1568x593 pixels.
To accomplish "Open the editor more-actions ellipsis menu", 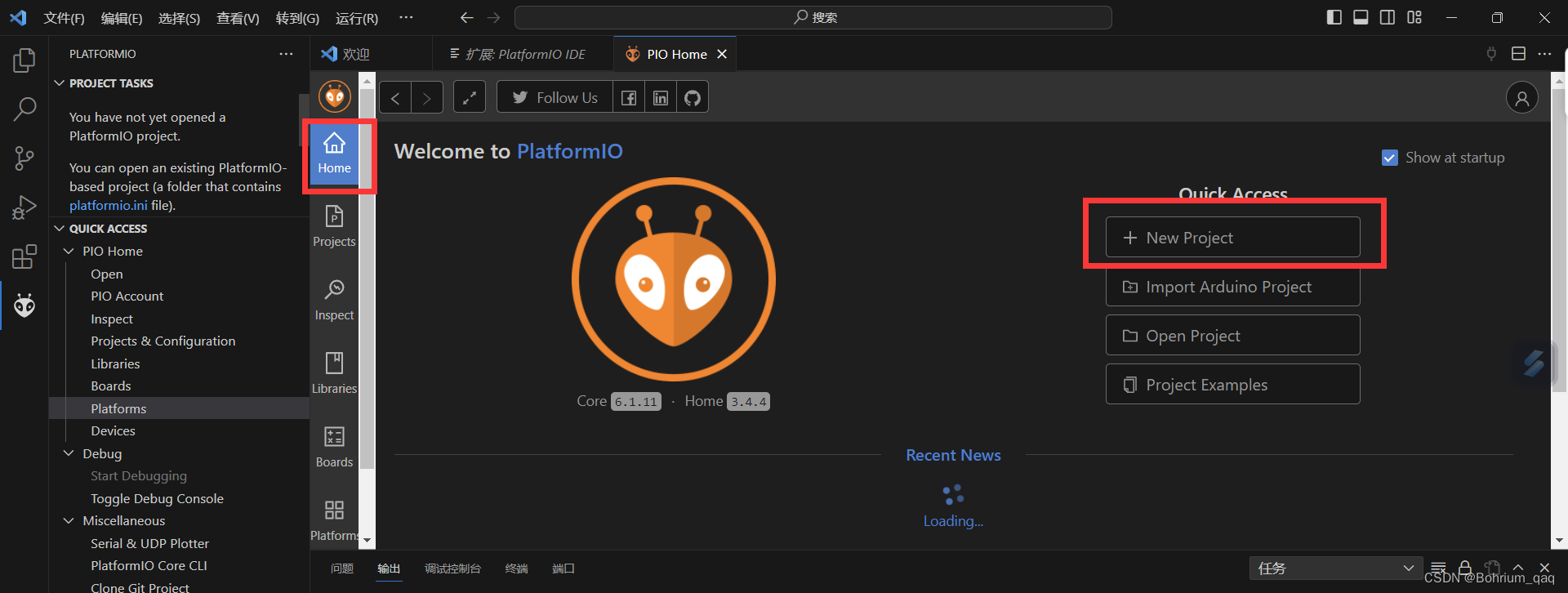I will (x=1544, y=54).
